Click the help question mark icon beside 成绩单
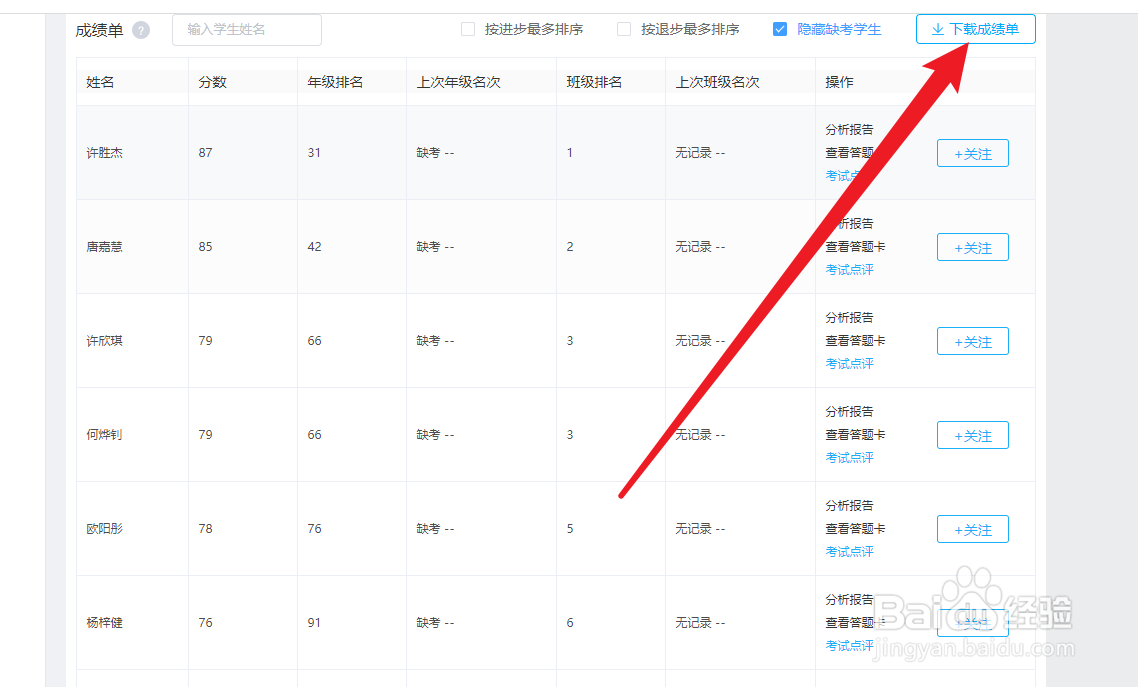Image resolution: width=1138 pixels, height=687 pixels. (142, 30)
